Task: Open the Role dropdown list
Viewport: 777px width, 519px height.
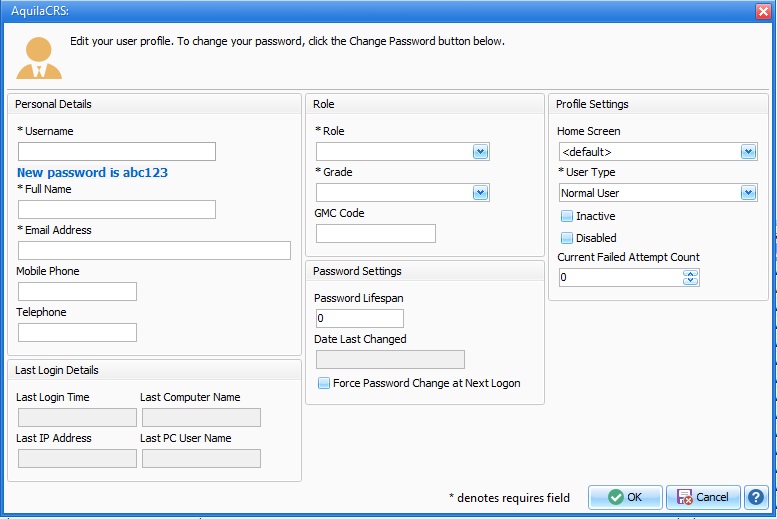Action: (x=480, y=152)
